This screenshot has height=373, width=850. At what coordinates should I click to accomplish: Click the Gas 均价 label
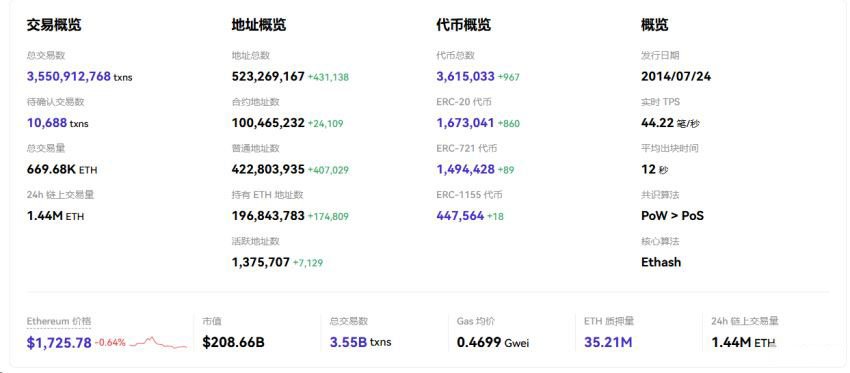tap(476, 321)
